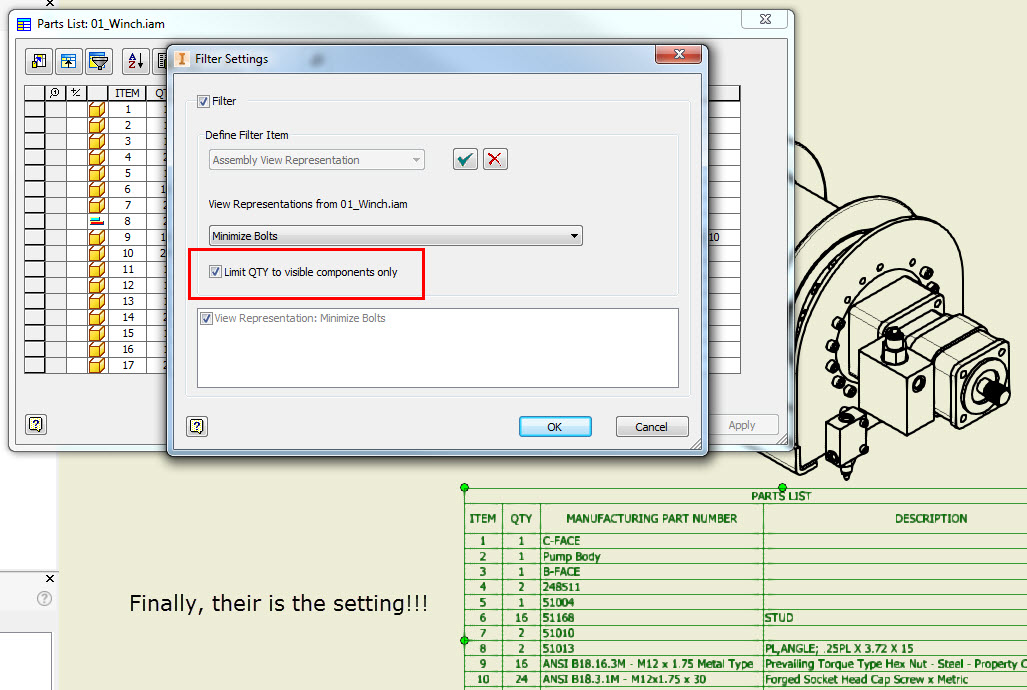The height and width of the screenshot is (690, 1027).
Task: Click the Apply button in Parts List
Action: click(741, 425)
